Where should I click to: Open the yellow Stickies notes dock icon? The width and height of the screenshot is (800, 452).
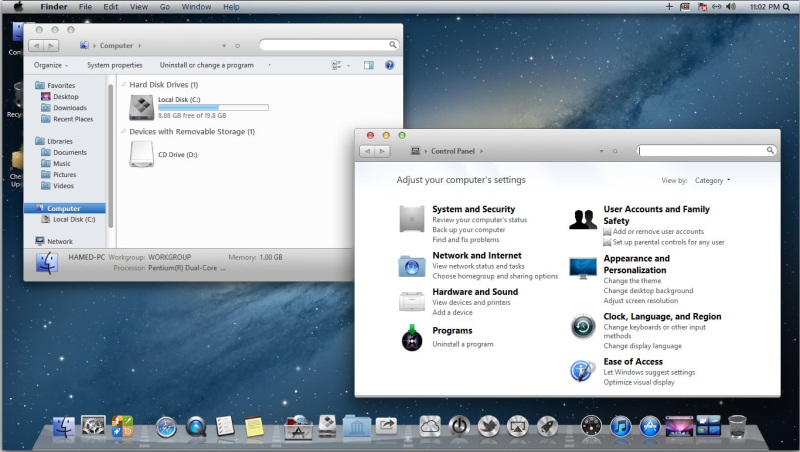click(254, 426)
